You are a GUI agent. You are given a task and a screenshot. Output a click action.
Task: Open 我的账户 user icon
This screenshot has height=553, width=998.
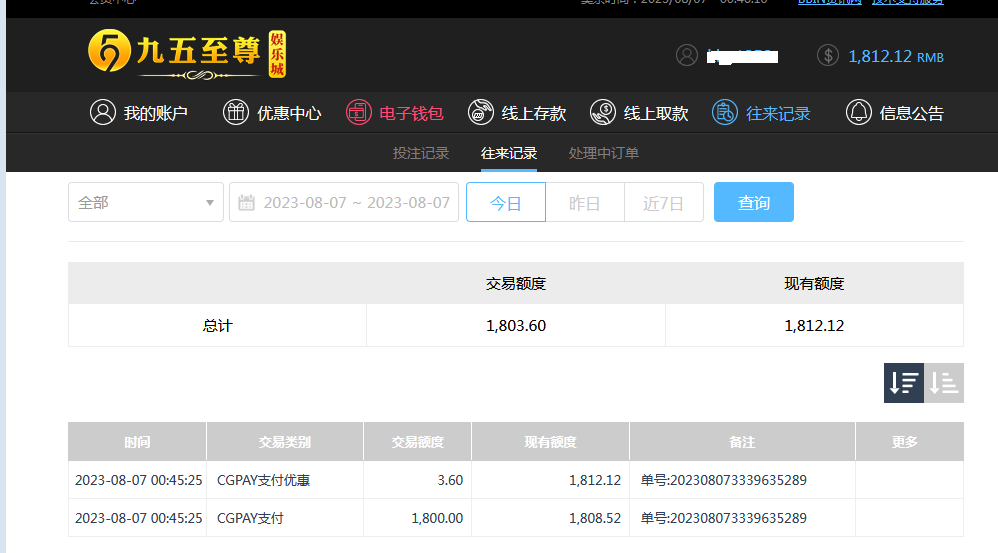(x=102, y=113)
